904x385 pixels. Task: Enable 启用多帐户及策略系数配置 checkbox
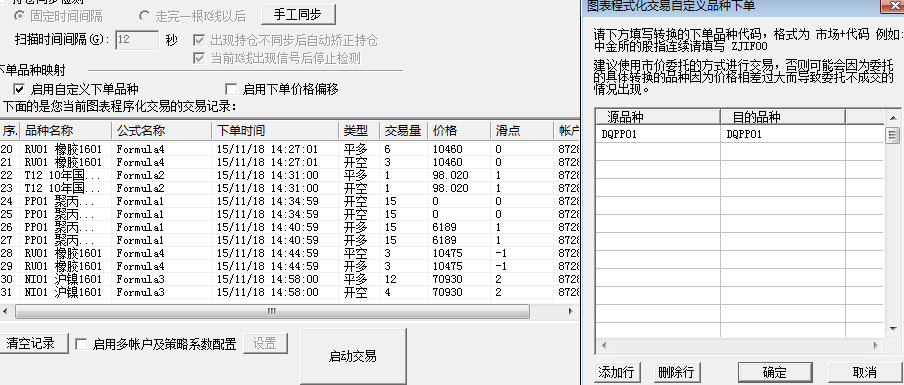pyautogui.click(x=81, y=344)
